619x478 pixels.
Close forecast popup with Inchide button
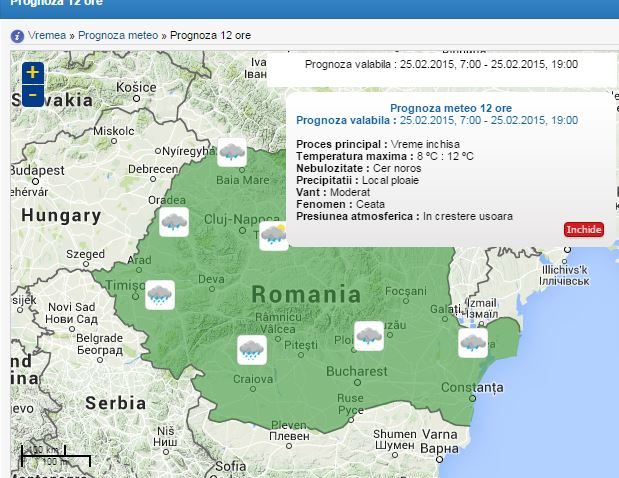[x=584, y=229]
